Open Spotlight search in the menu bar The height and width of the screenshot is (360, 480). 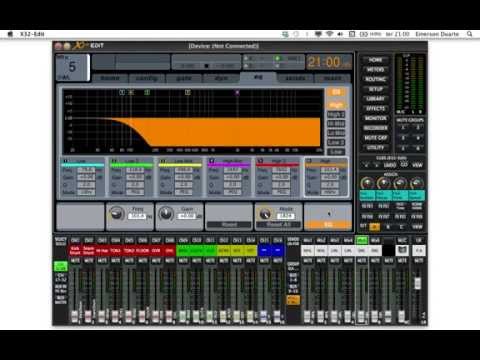[x=469, y=34]
